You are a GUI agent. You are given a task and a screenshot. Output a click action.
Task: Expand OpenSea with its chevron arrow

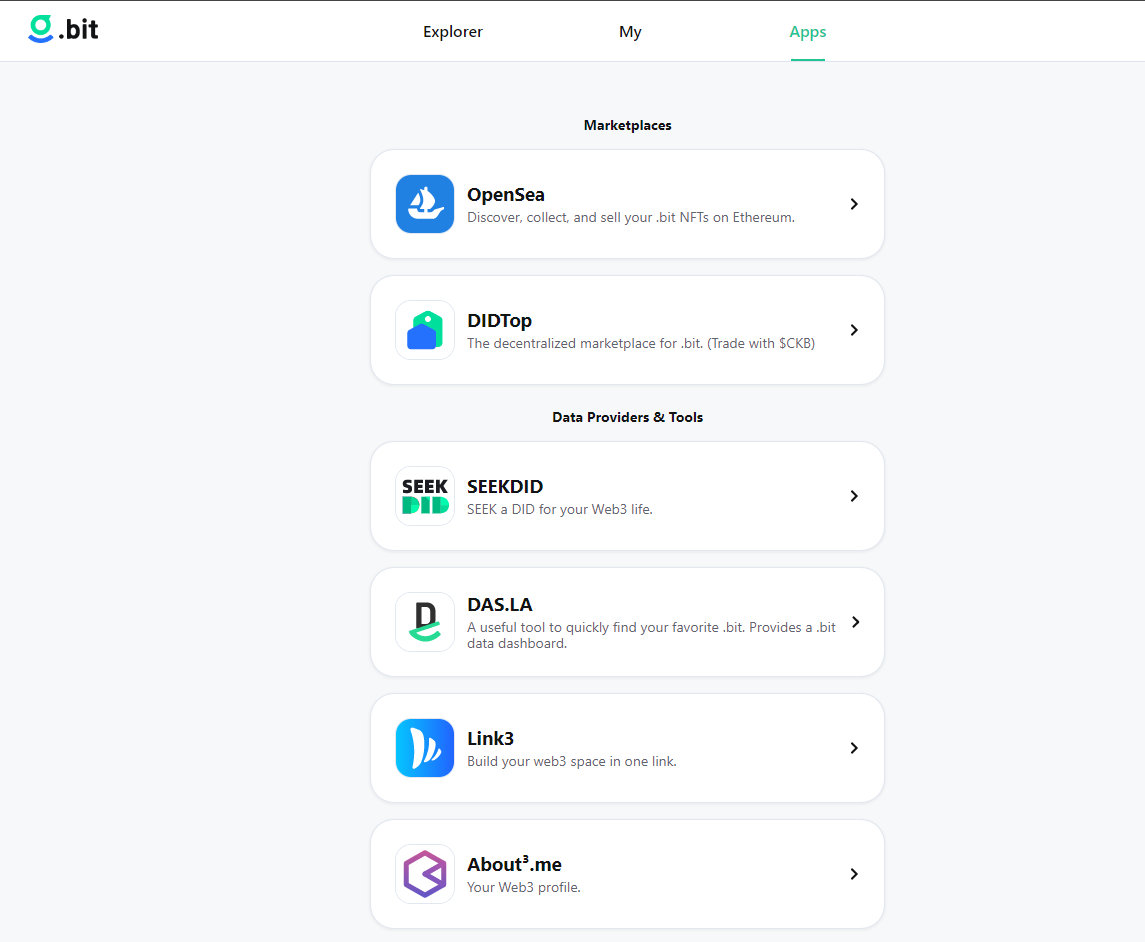point(854,204)
